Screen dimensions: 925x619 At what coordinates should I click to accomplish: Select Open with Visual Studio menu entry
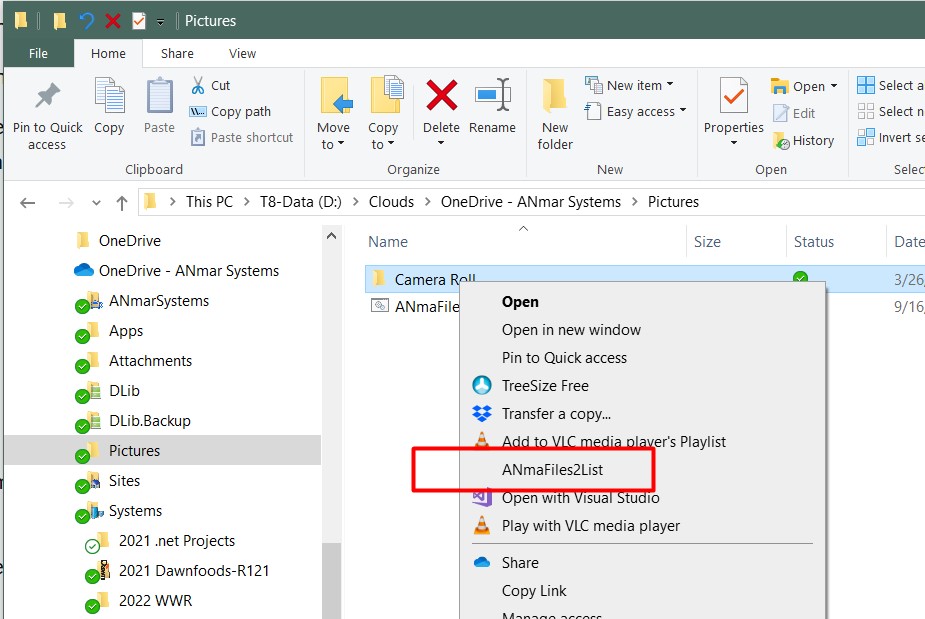(x=580, y=497)
